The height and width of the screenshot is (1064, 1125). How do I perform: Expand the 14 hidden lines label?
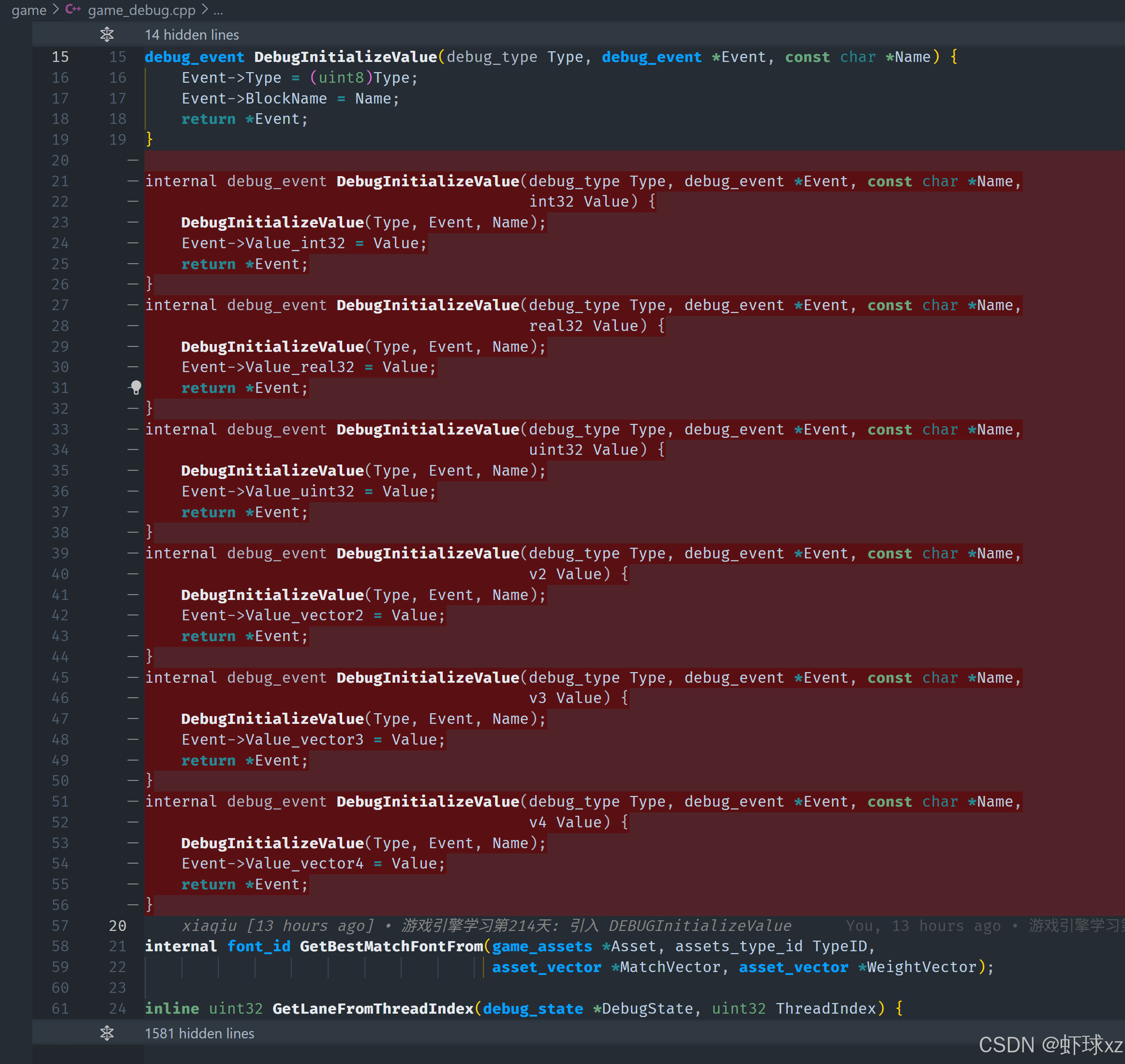[x=192, y=35]
